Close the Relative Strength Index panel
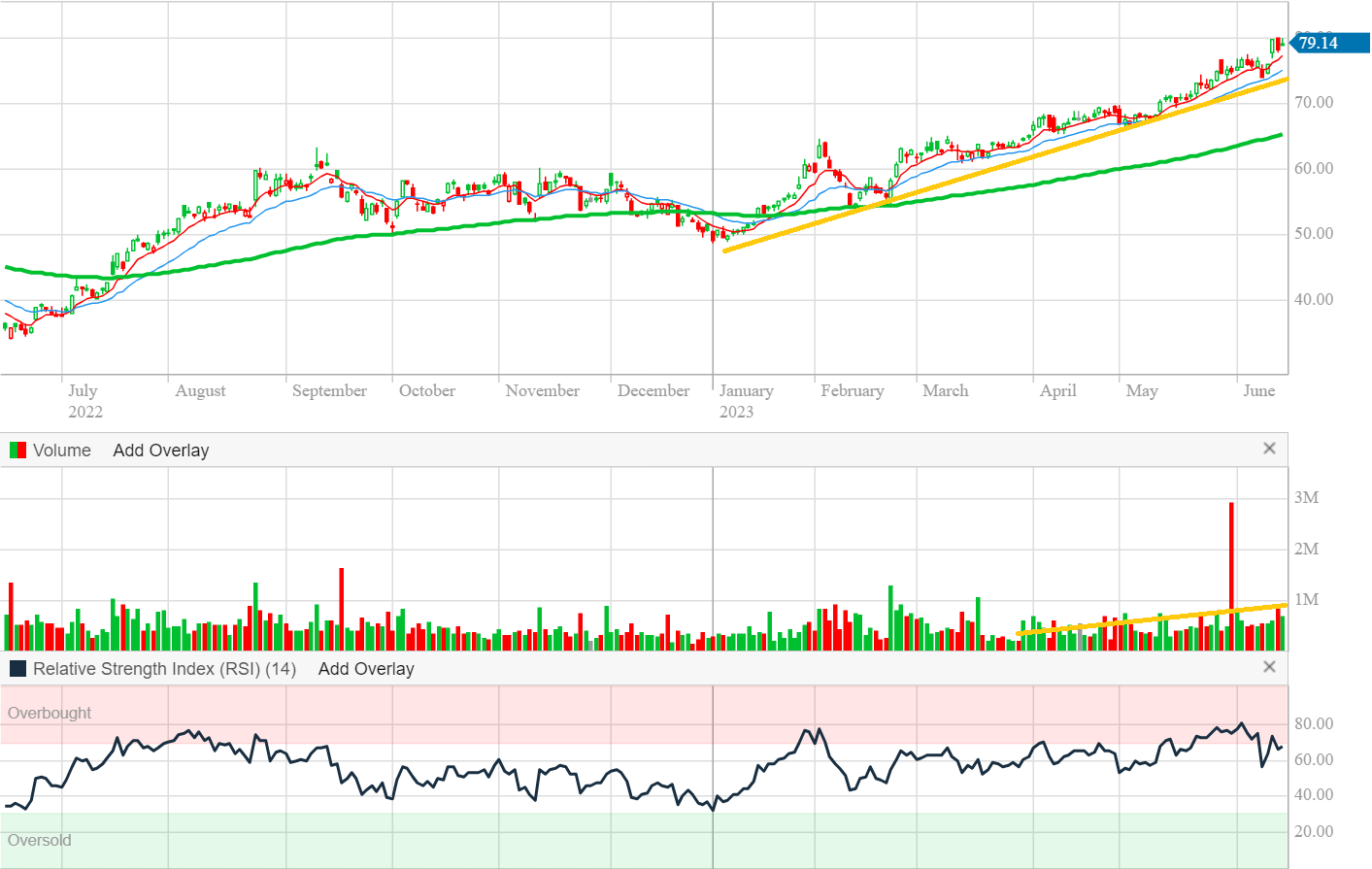Image resolution: width=1372 pixels, height=869 pixels. [x=1269, y=667]
